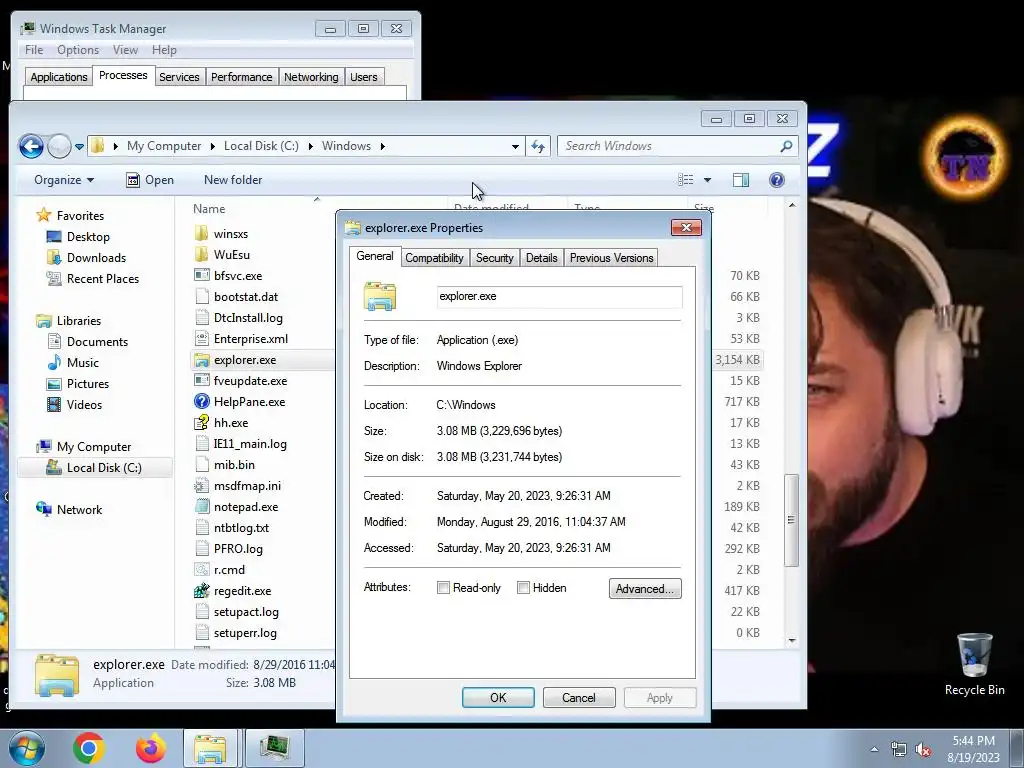This screenshot has width=1024, height=768.
Task: Click the scrollbar down arrow
Action: click(792, 641)
